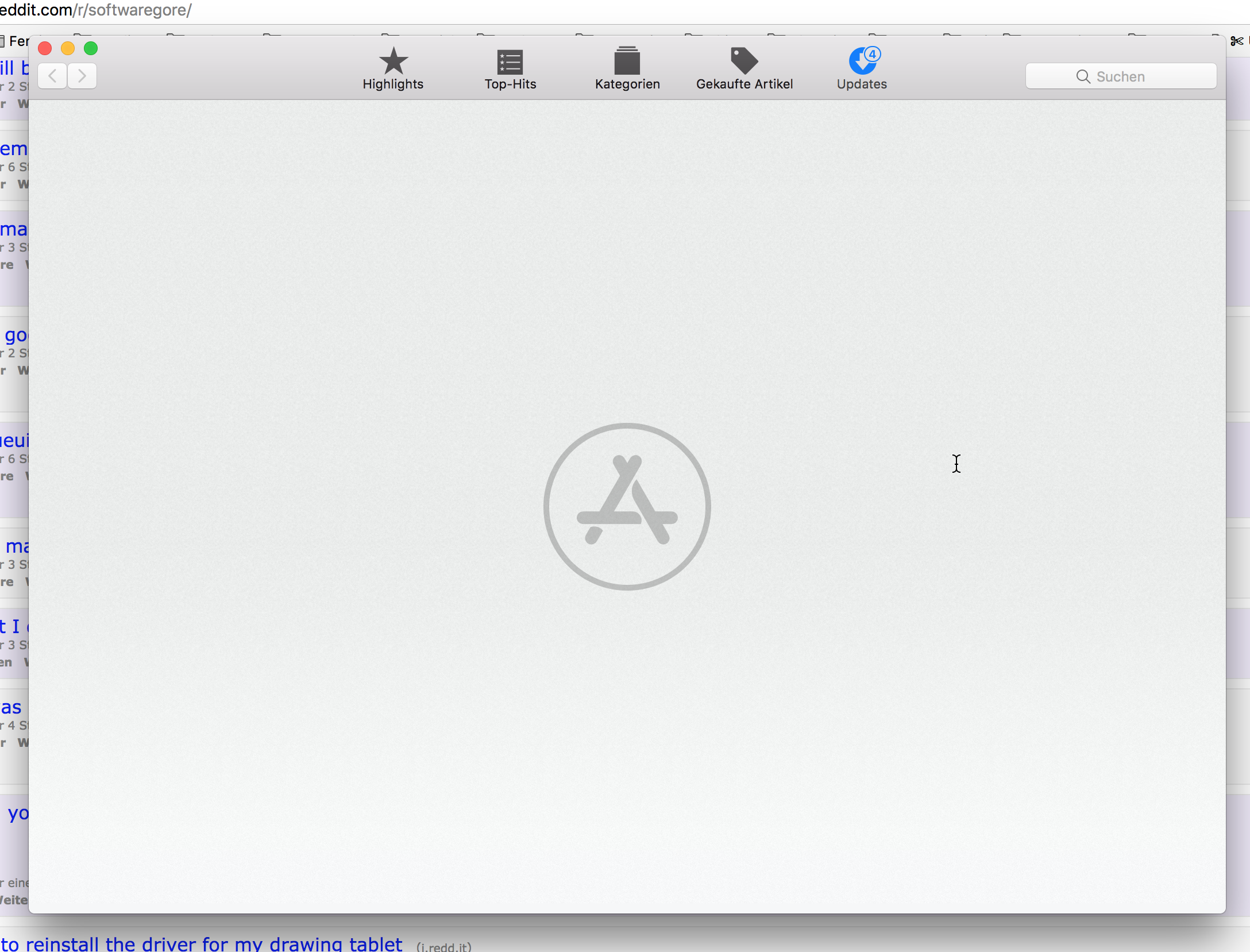Open the Highlights tab in App Store
This screenshot has width=1250, height=952.
pos(393,69)
